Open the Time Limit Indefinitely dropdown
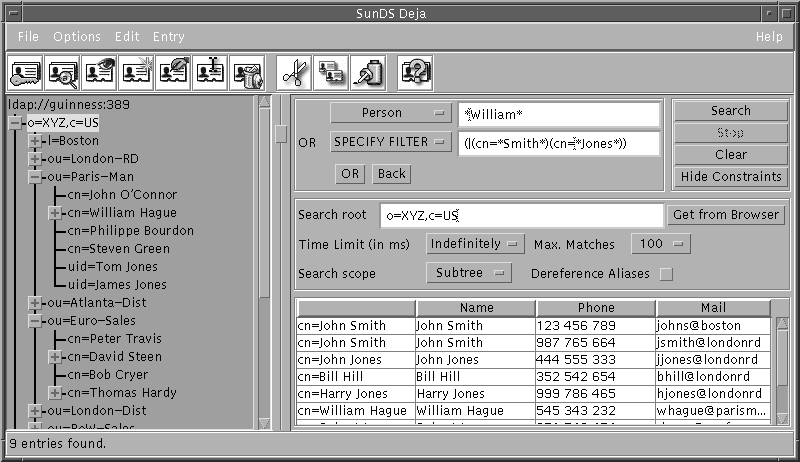The width and height of the screenshot is (800, 462). click(x=475, y=244)
